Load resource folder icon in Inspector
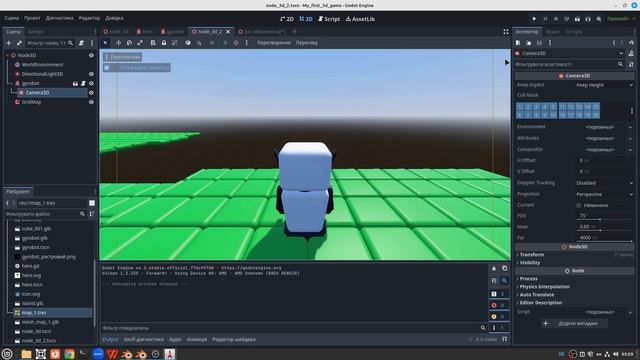Screen dimensions: 640x360 pos(528,42)
